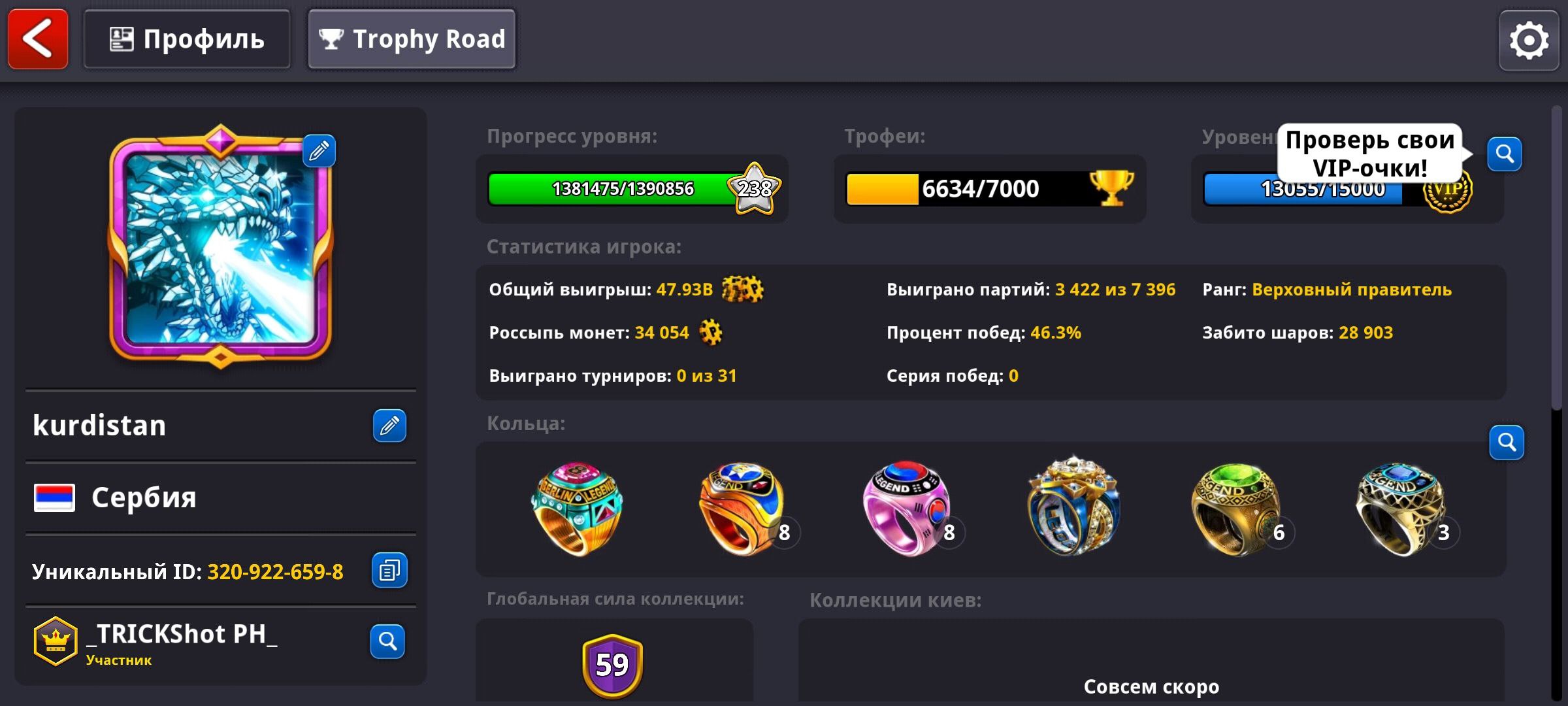This screenshot has width=1568, height=706.
Task: Click the dragon avatar picture
Action: (x=220, y=246)
